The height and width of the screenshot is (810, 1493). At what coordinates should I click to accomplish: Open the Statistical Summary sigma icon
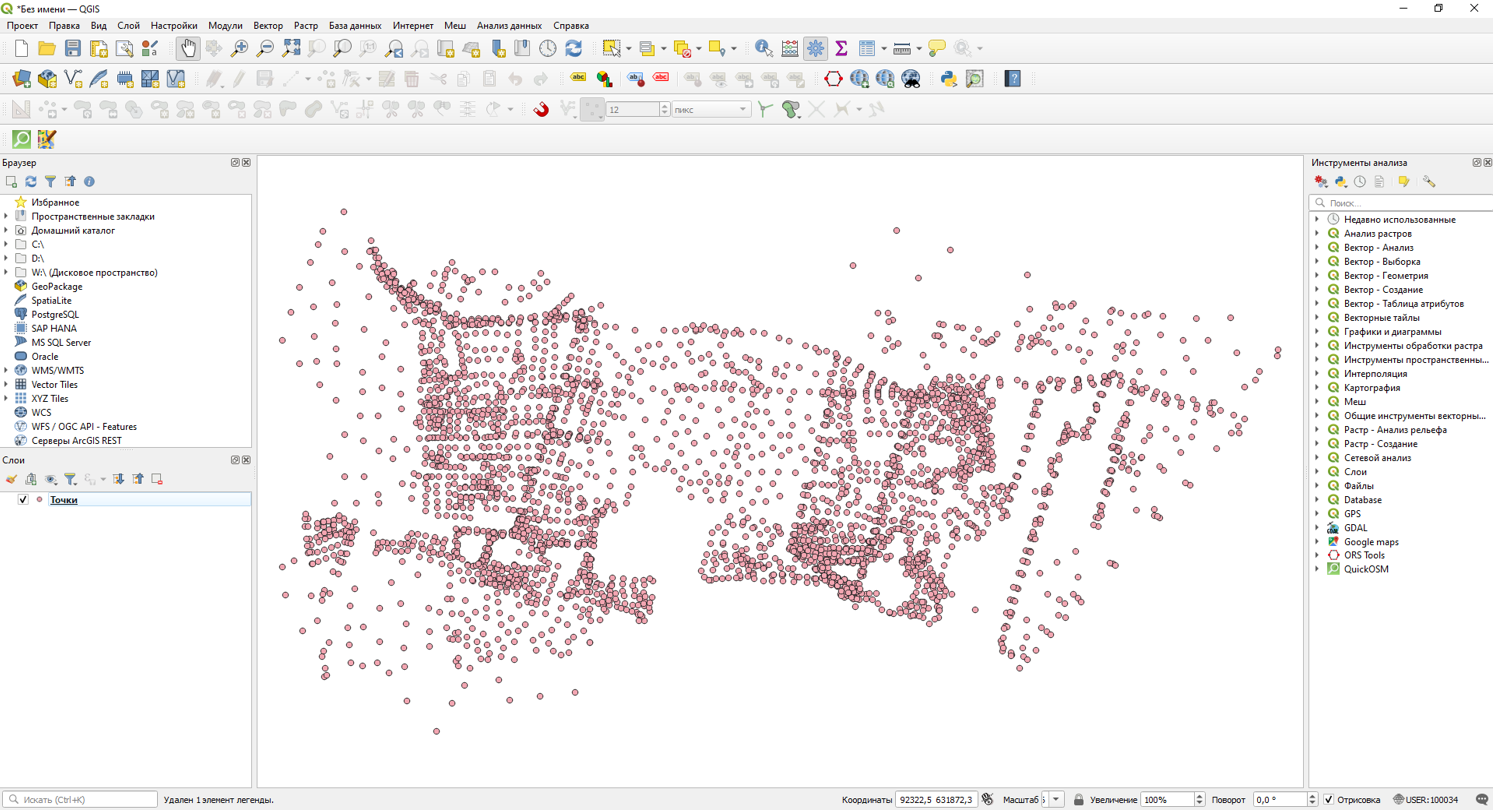click(x=841, y=48)
